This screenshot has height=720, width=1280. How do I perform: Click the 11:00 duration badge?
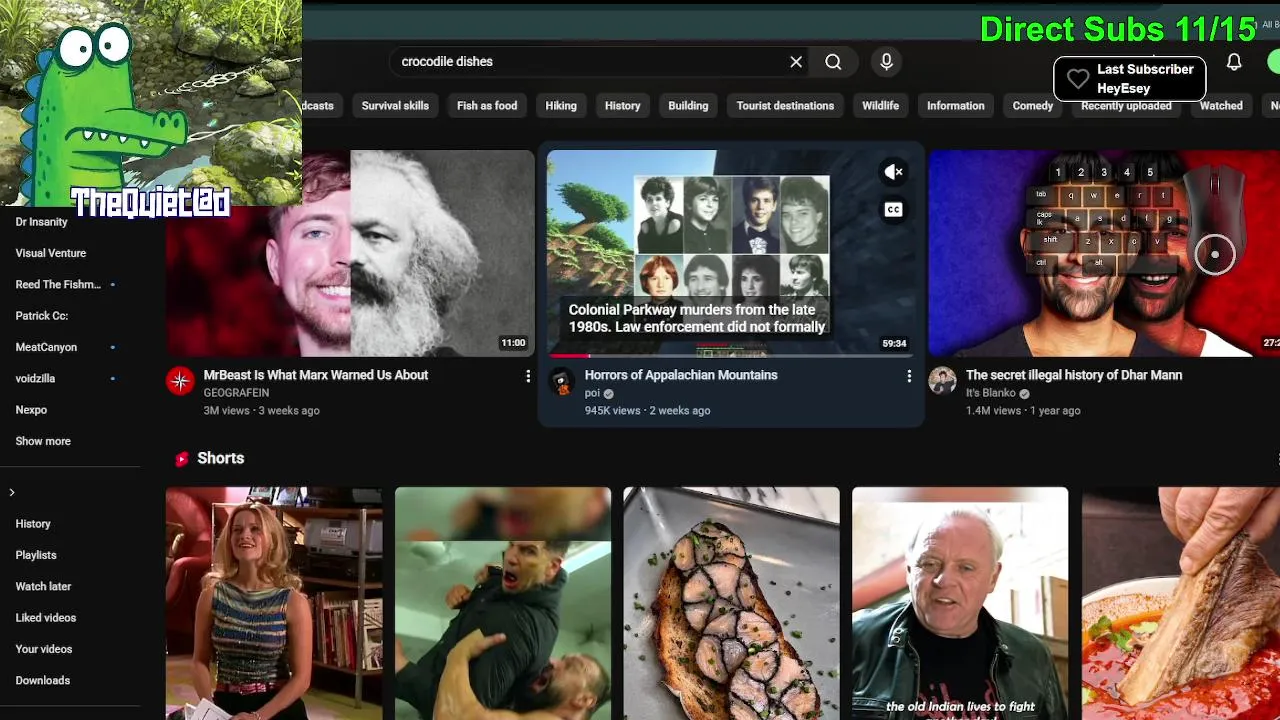pyautogui.click(x=513, y=343)
